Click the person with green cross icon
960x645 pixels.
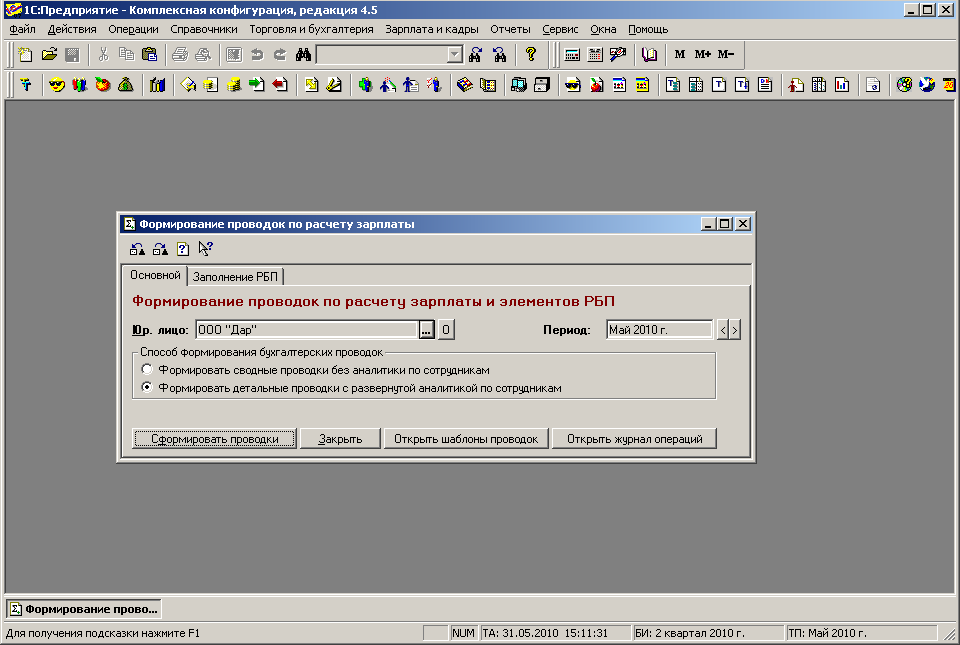pyautogui.click(x=366, y=85)
